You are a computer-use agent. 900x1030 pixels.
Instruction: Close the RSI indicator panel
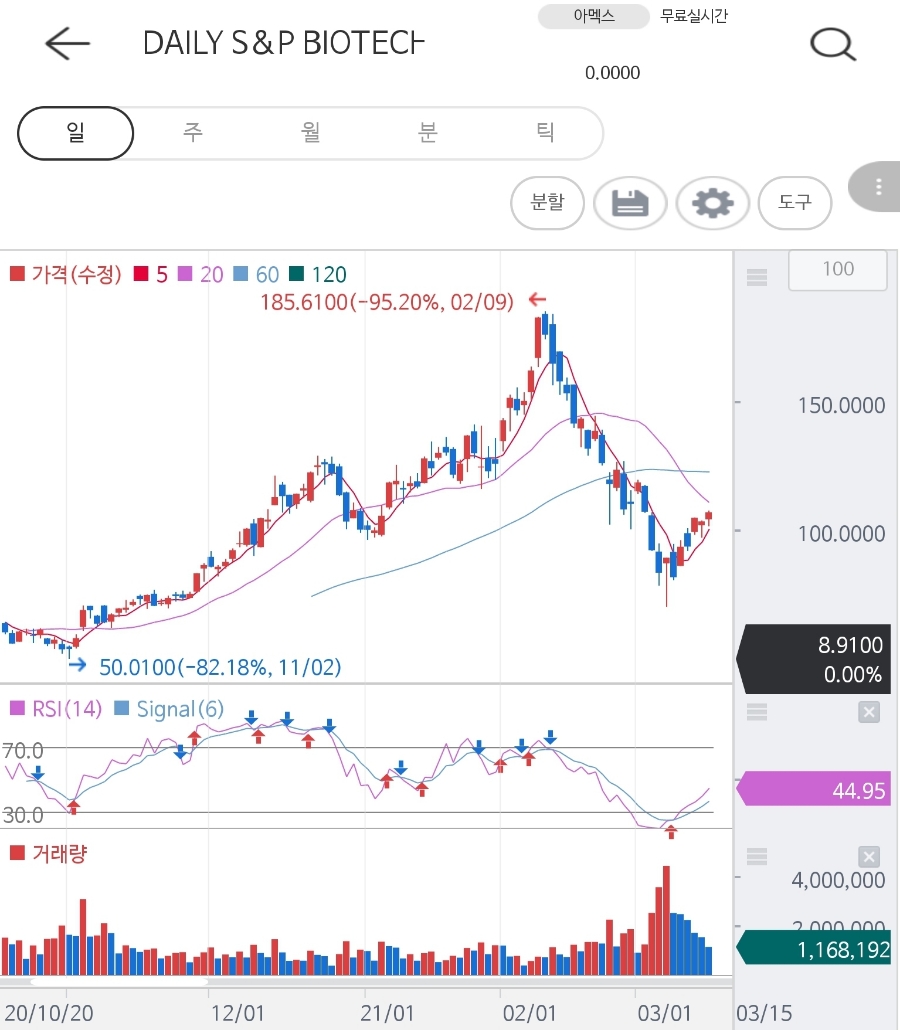pos(869,712)
